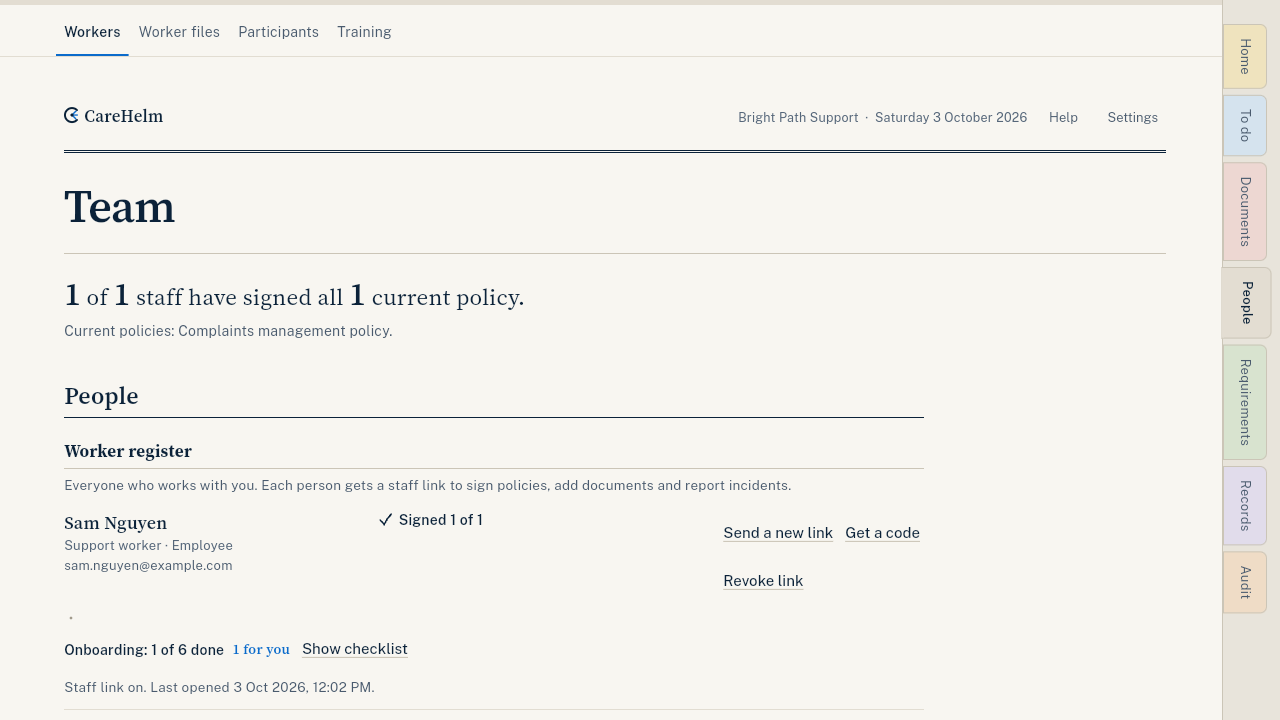The width and height of the screenshot is (1280, 720).
Task: Open the Audit side tab
Action: click(1245, 583)
